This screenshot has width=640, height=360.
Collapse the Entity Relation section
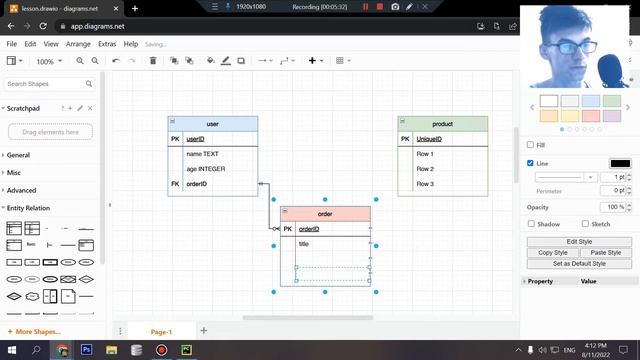28,208
